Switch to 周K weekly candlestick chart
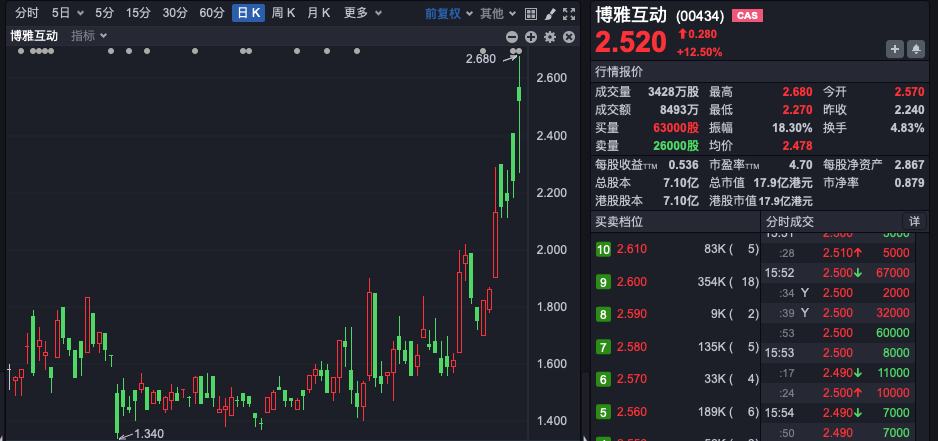 tap(284, 13)
